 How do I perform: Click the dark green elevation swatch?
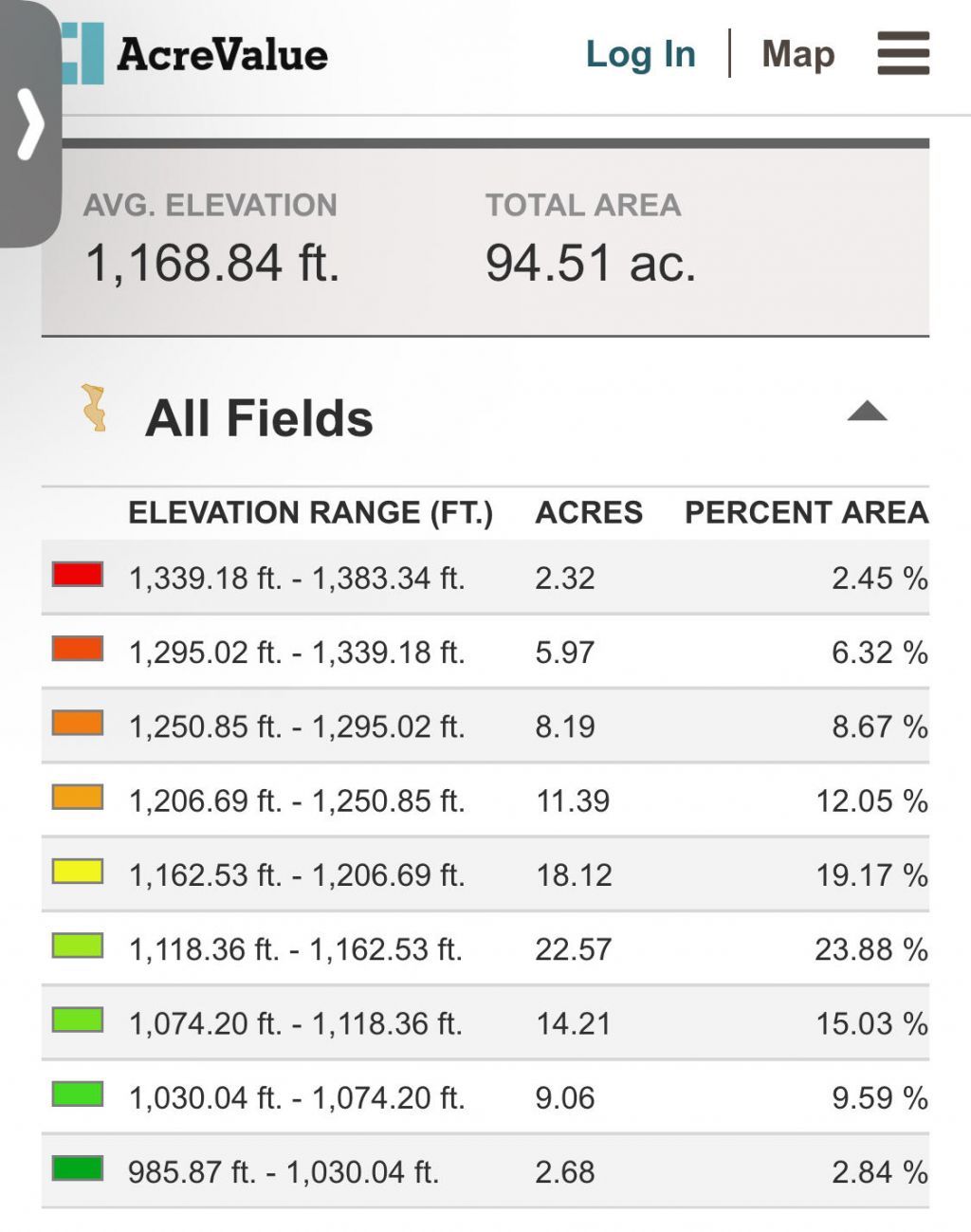pos(78,1168)
